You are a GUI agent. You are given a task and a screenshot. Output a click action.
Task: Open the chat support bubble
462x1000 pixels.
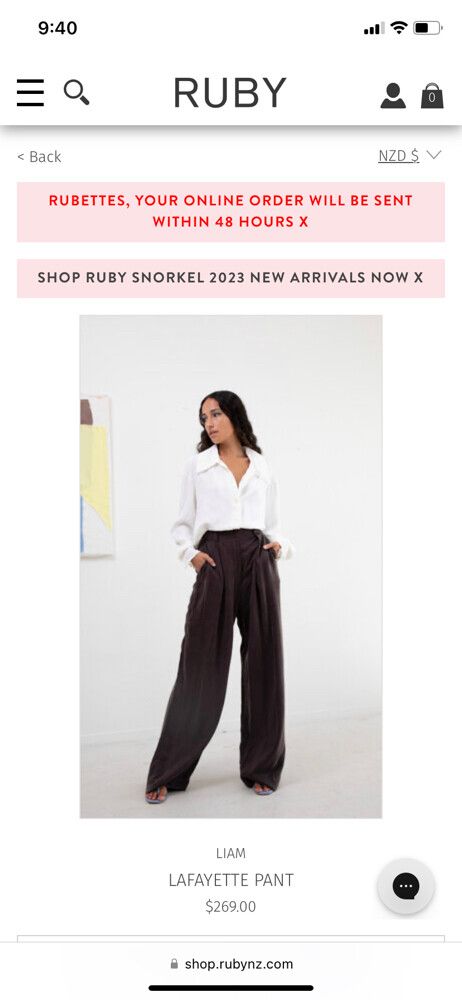(406, 886)
